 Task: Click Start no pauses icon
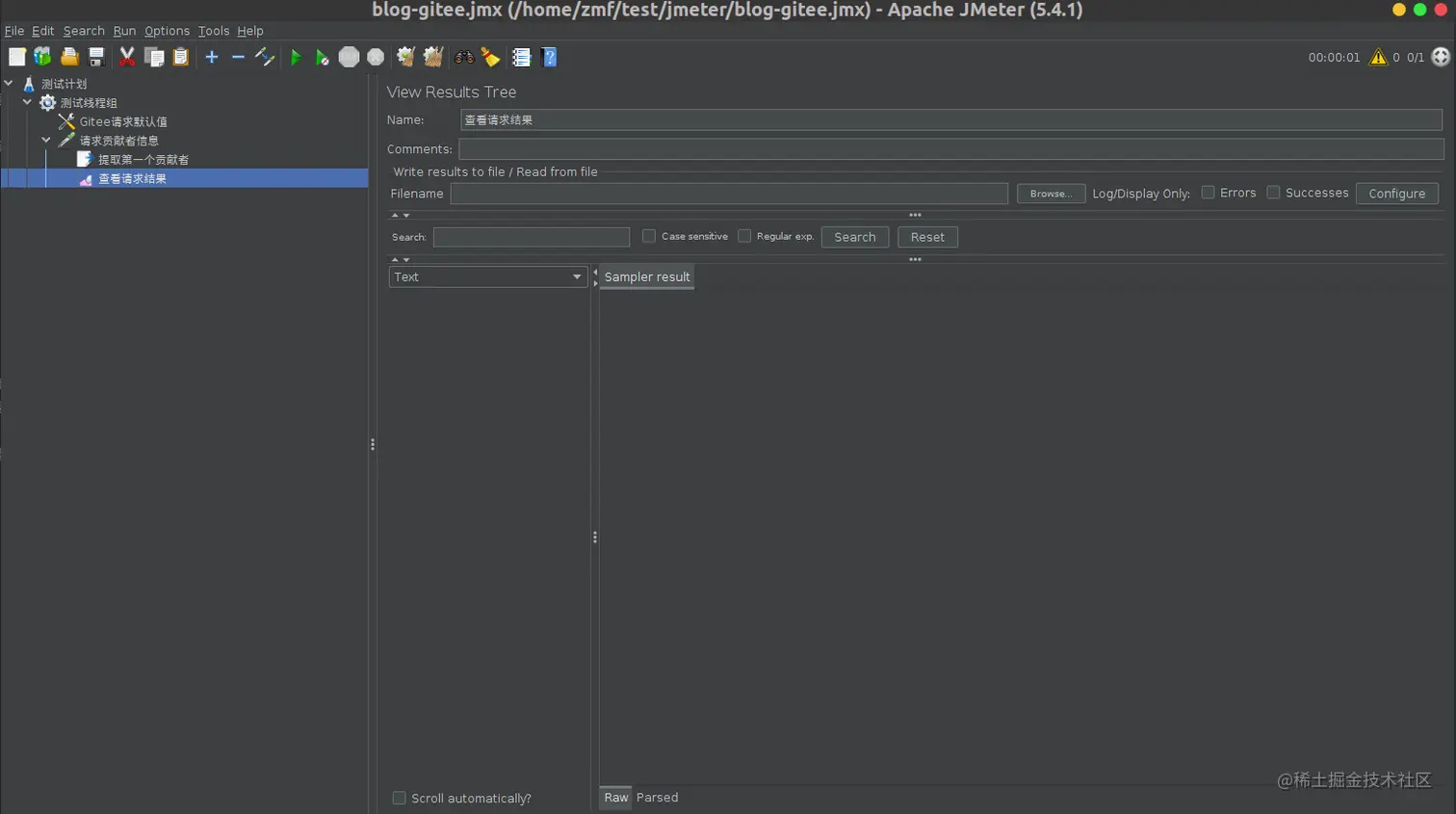pyautogui.click(x=322, y=58)
